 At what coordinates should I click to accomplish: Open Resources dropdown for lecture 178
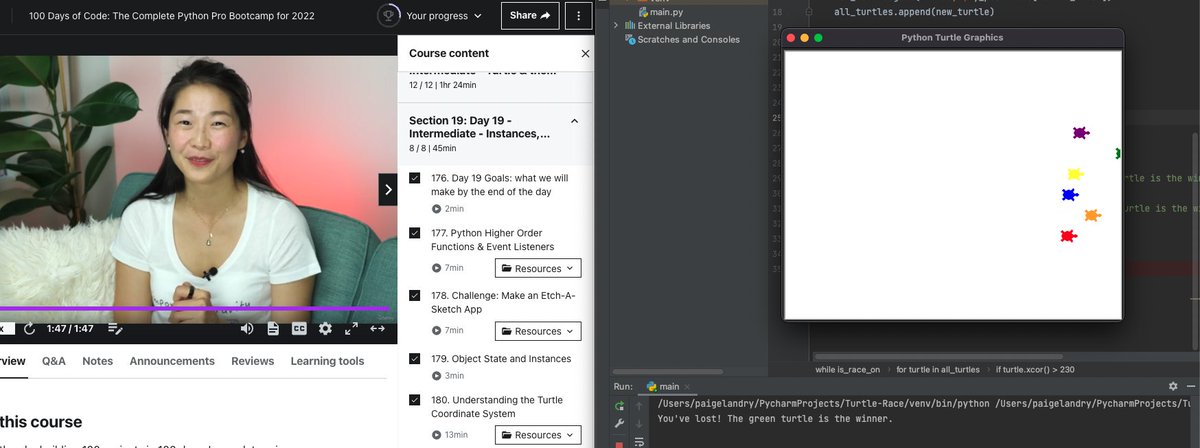pyautogui.click(x=538, y=331)
